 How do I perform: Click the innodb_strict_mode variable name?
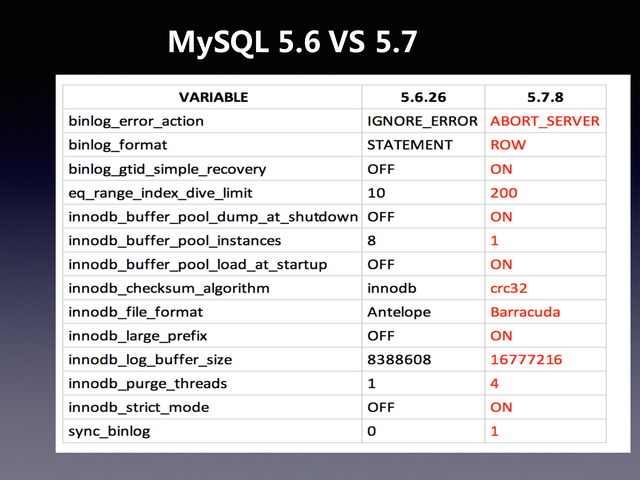tap(139, 407)
